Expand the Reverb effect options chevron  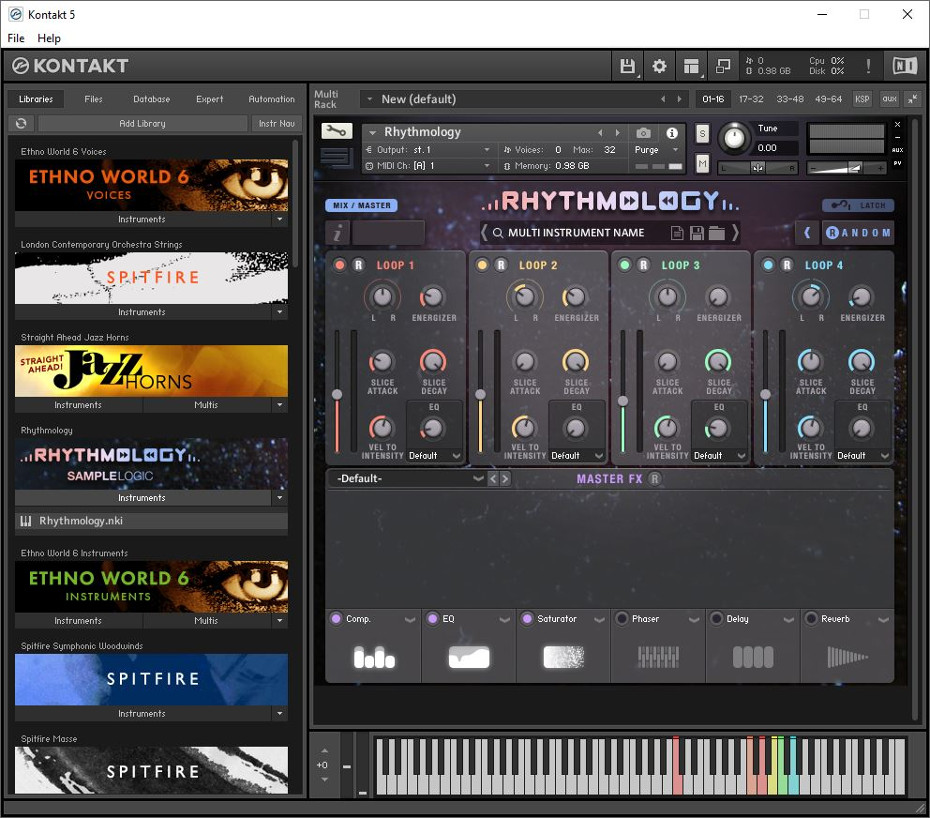click(x=884, y=619)
